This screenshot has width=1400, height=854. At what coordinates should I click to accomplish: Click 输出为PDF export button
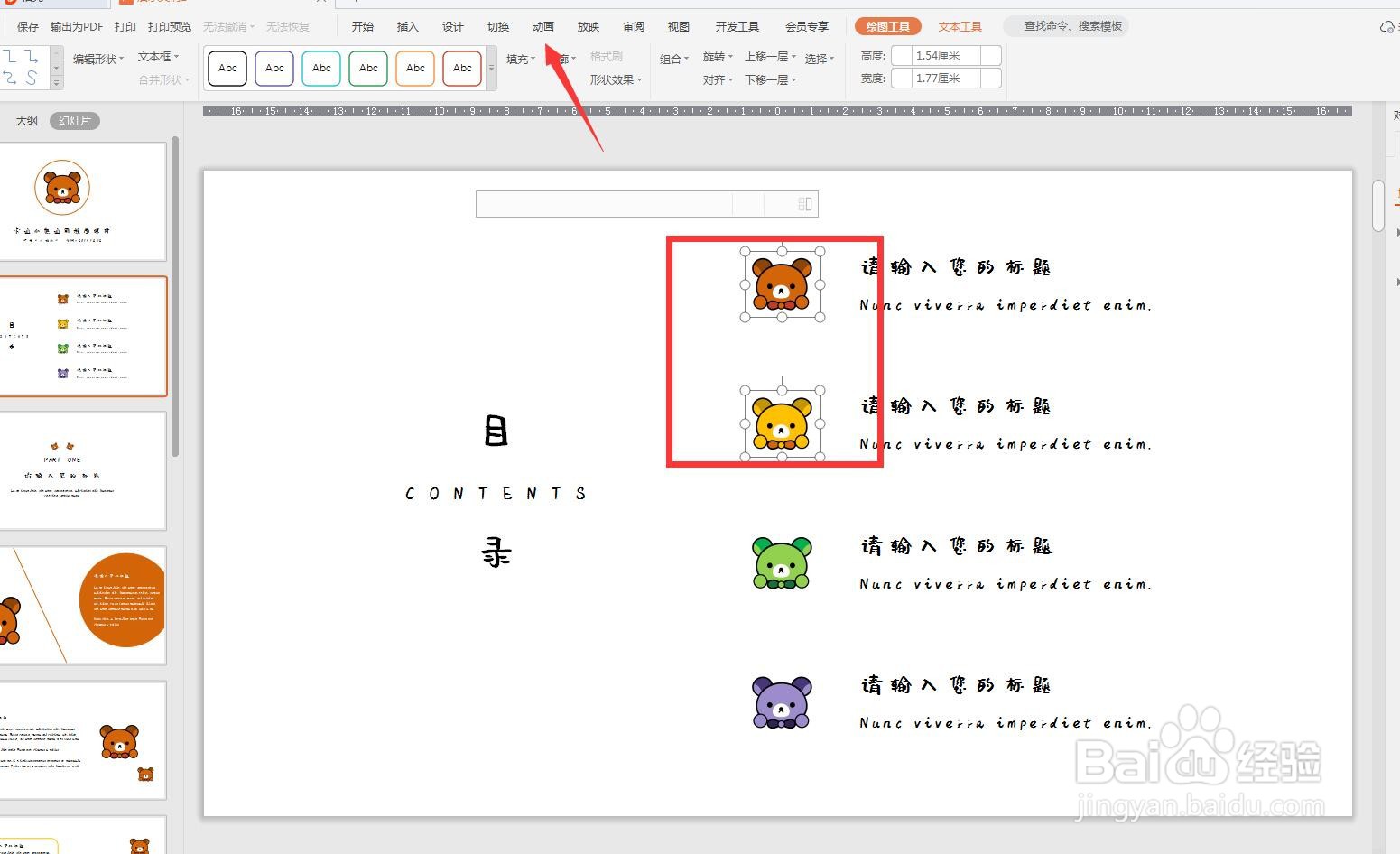click(x=77, y=26)
